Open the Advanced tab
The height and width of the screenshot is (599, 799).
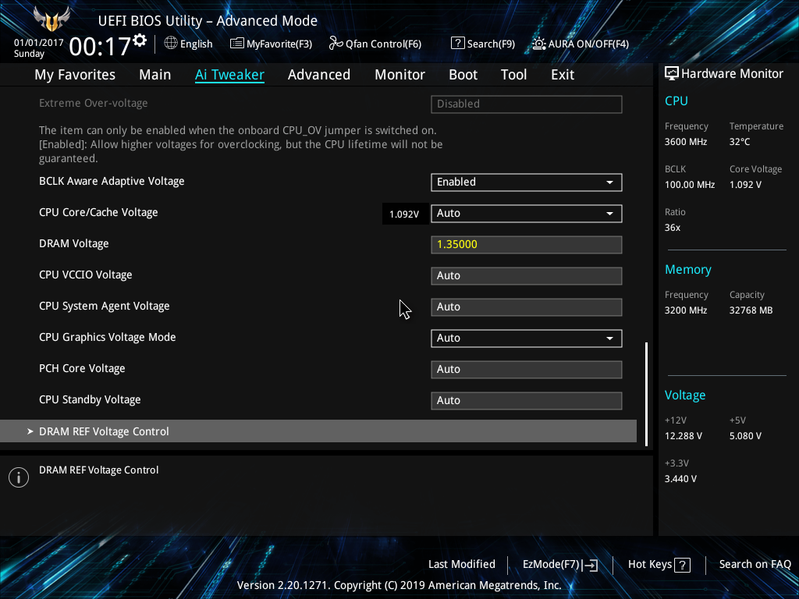click(x=319, y=75)
